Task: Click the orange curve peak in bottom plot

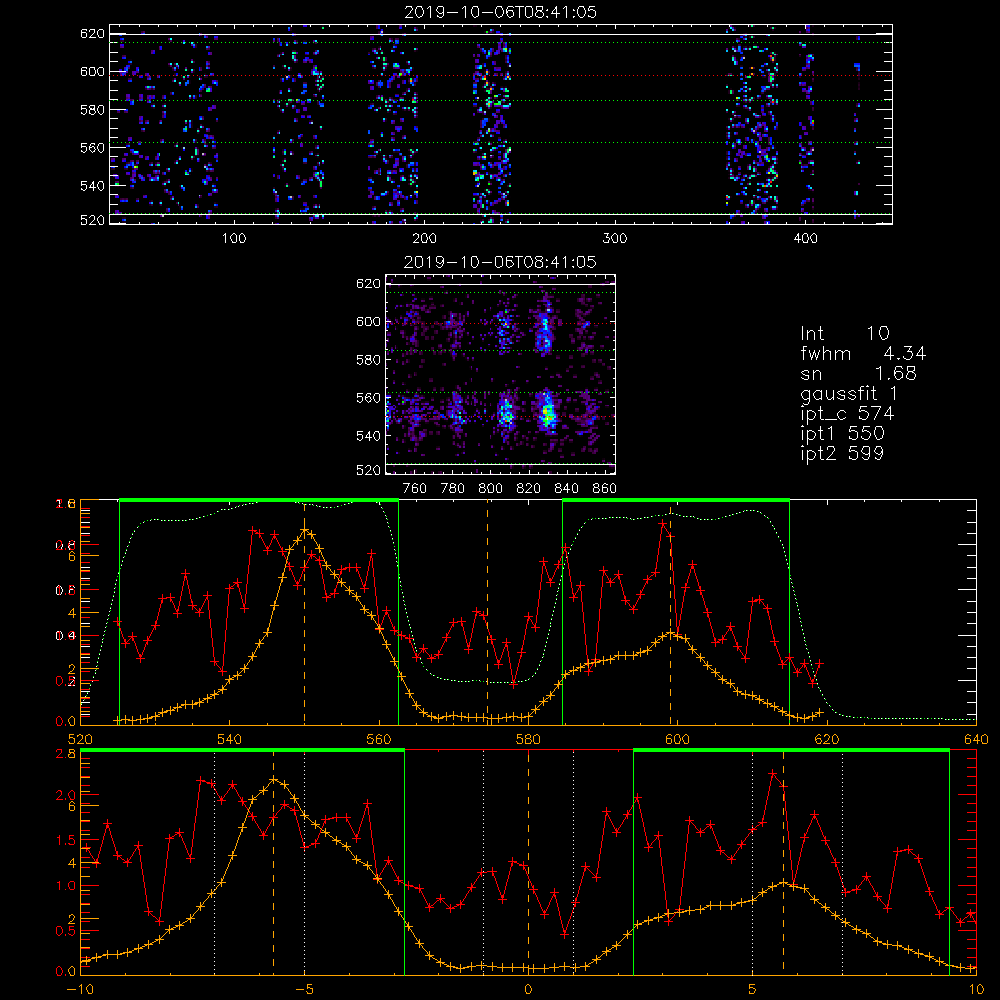Action: [274, 779]
